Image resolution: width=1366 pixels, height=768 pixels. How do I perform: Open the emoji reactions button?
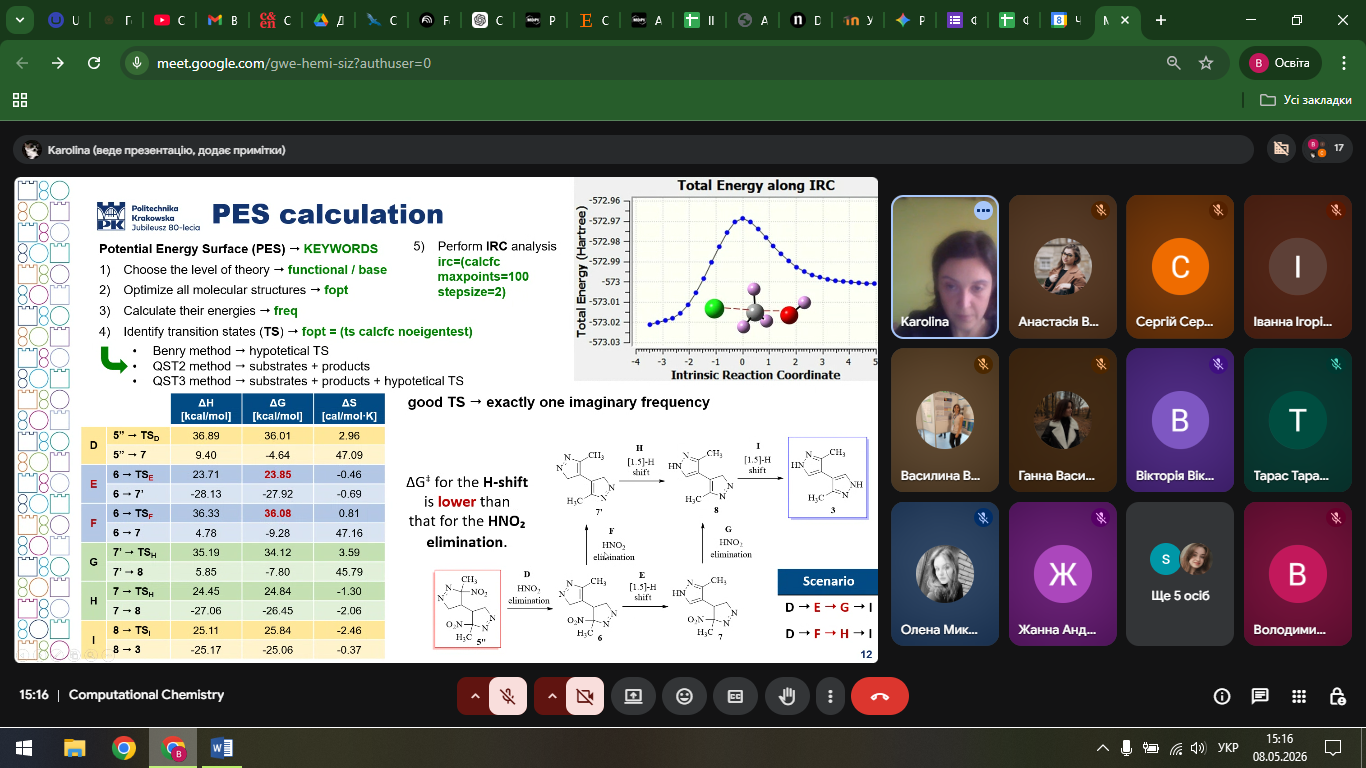684,696
